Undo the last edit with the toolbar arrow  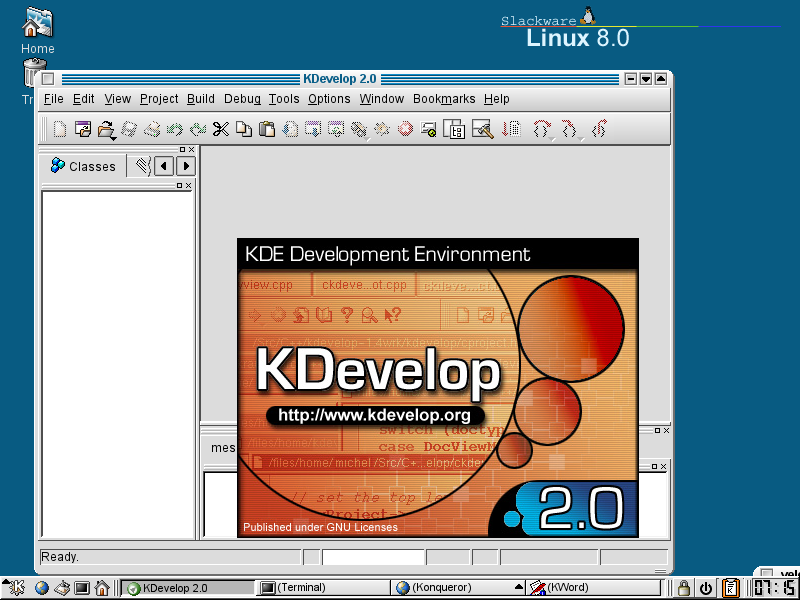coord(175,129)
